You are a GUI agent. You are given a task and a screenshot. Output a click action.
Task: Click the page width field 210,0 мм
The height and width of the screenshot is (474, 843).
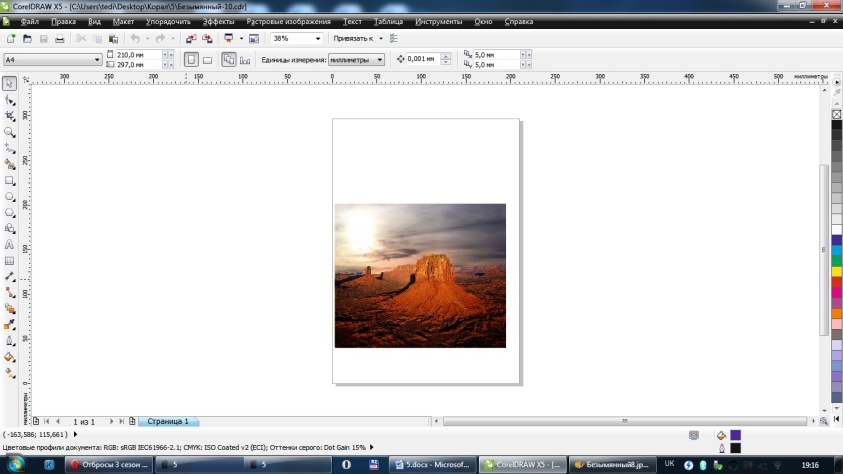click(139, 55)
